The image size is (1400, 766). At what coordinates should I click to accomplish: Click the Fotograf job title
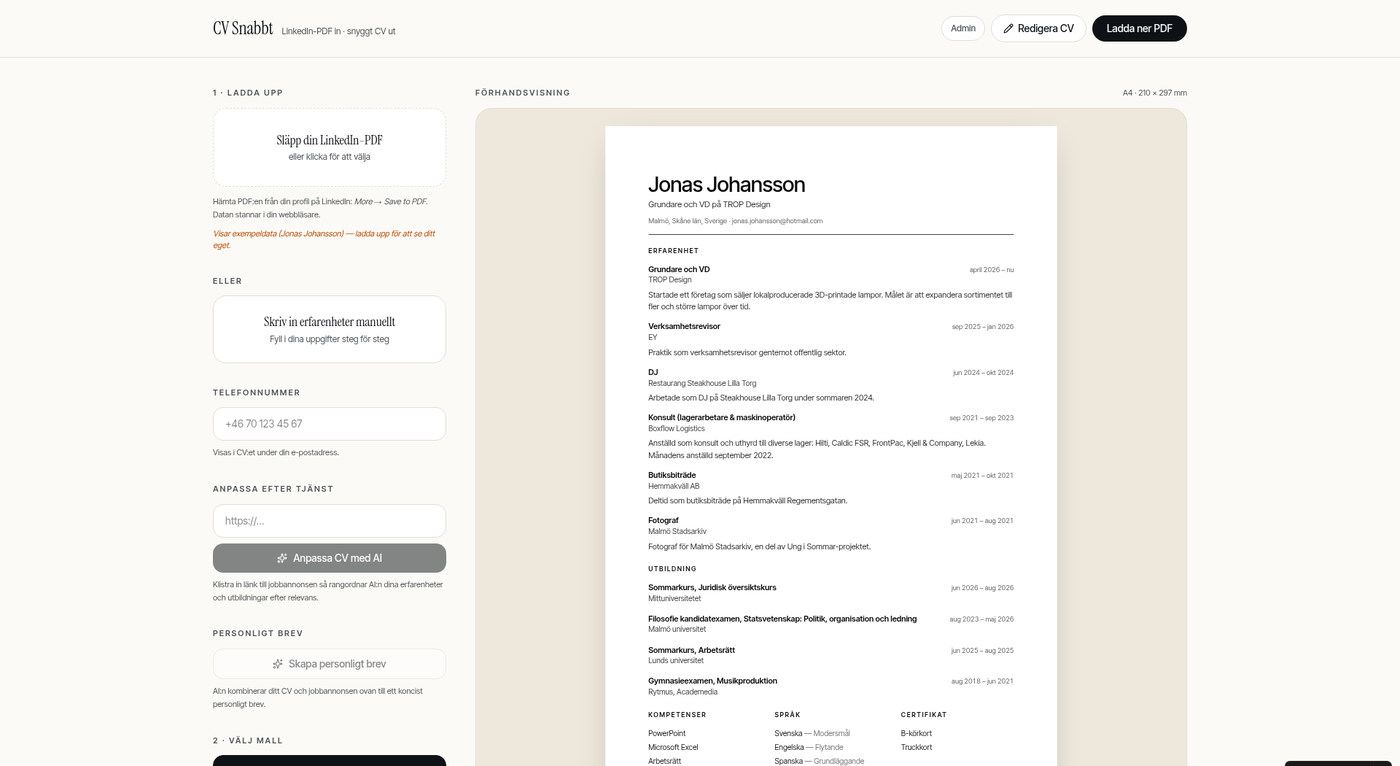tap(663, 520)
